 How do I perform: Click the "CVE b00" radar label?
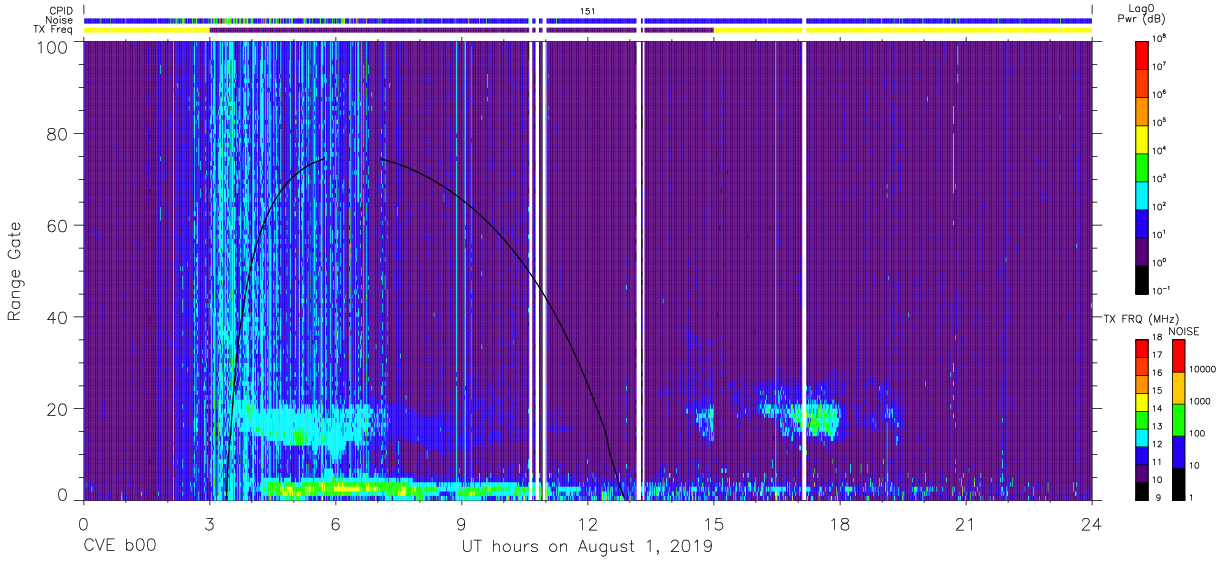[119, 547]
